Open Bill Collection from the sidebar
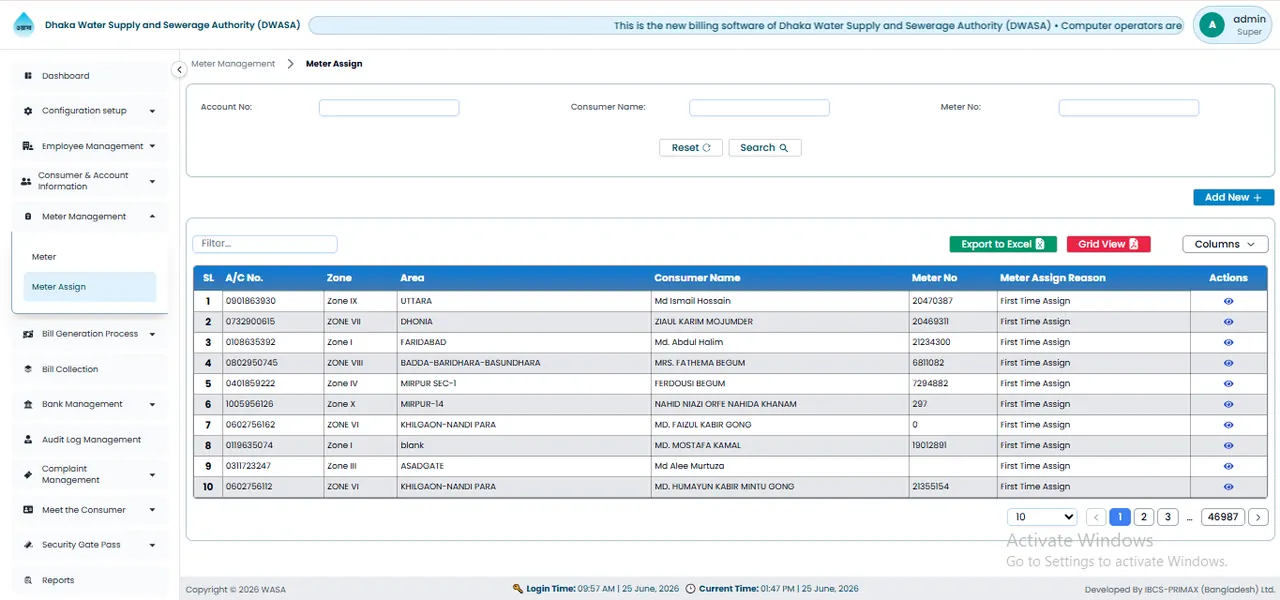The width and height of the screenshot is (1280, 600). pyautogui.click(x=88, y=369)
